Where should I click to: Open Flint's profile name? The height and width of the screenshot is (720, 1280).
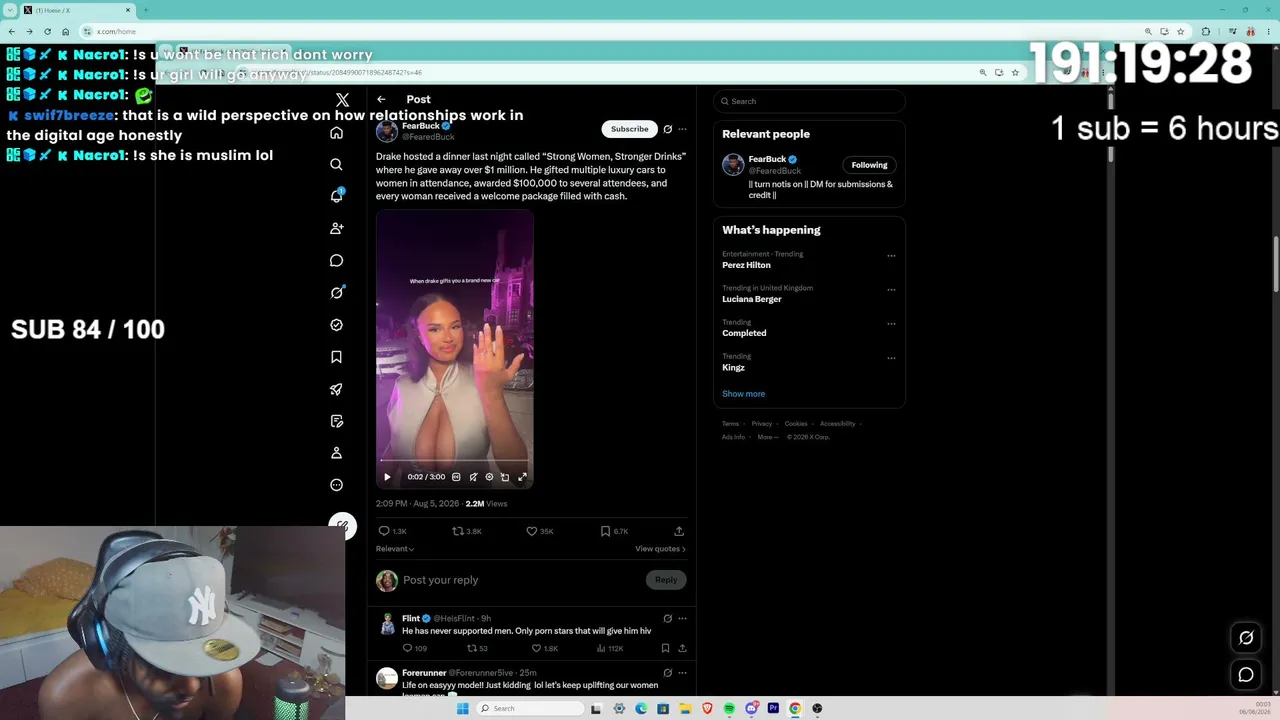click(x=411, y=618)
